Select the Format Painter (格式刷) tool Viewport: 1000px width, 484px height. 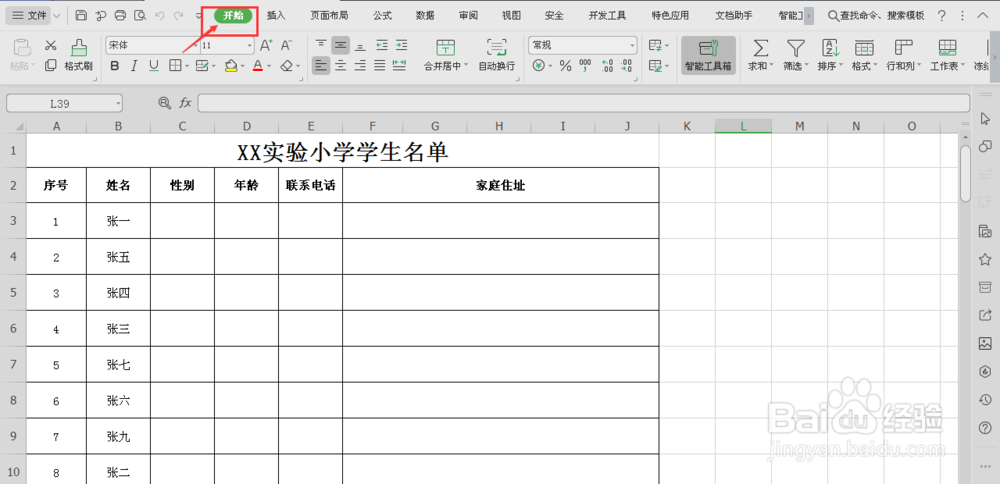[x=79, y=54]
